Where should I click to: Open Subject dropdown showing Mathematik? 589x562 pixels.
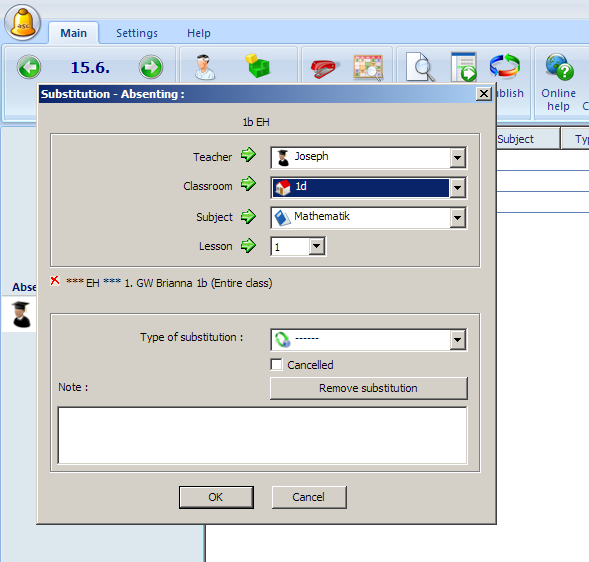coord(369,218)
